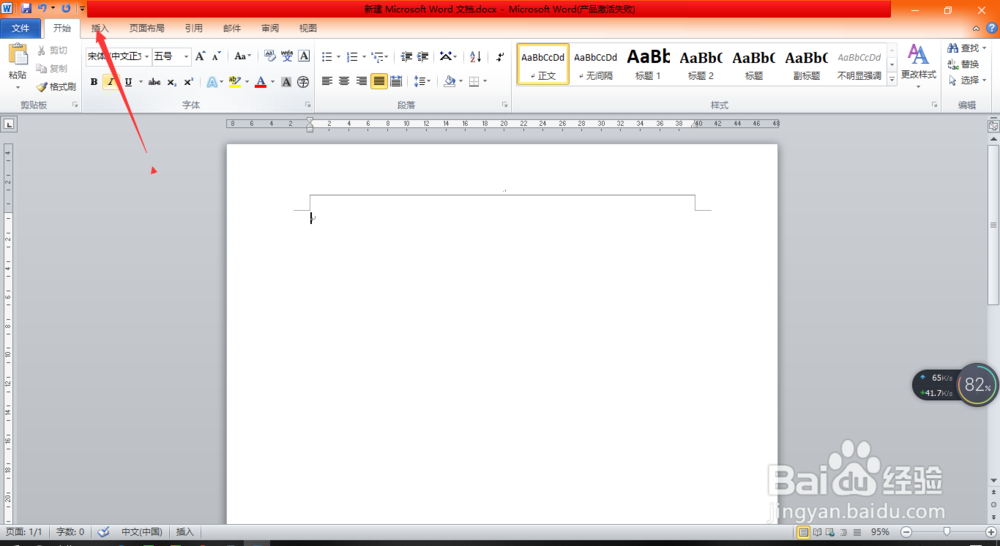Expand the Styles gallery More arrow
Image resolution: width=1000 pixels, height=546 pixels.
click(892, 78)
